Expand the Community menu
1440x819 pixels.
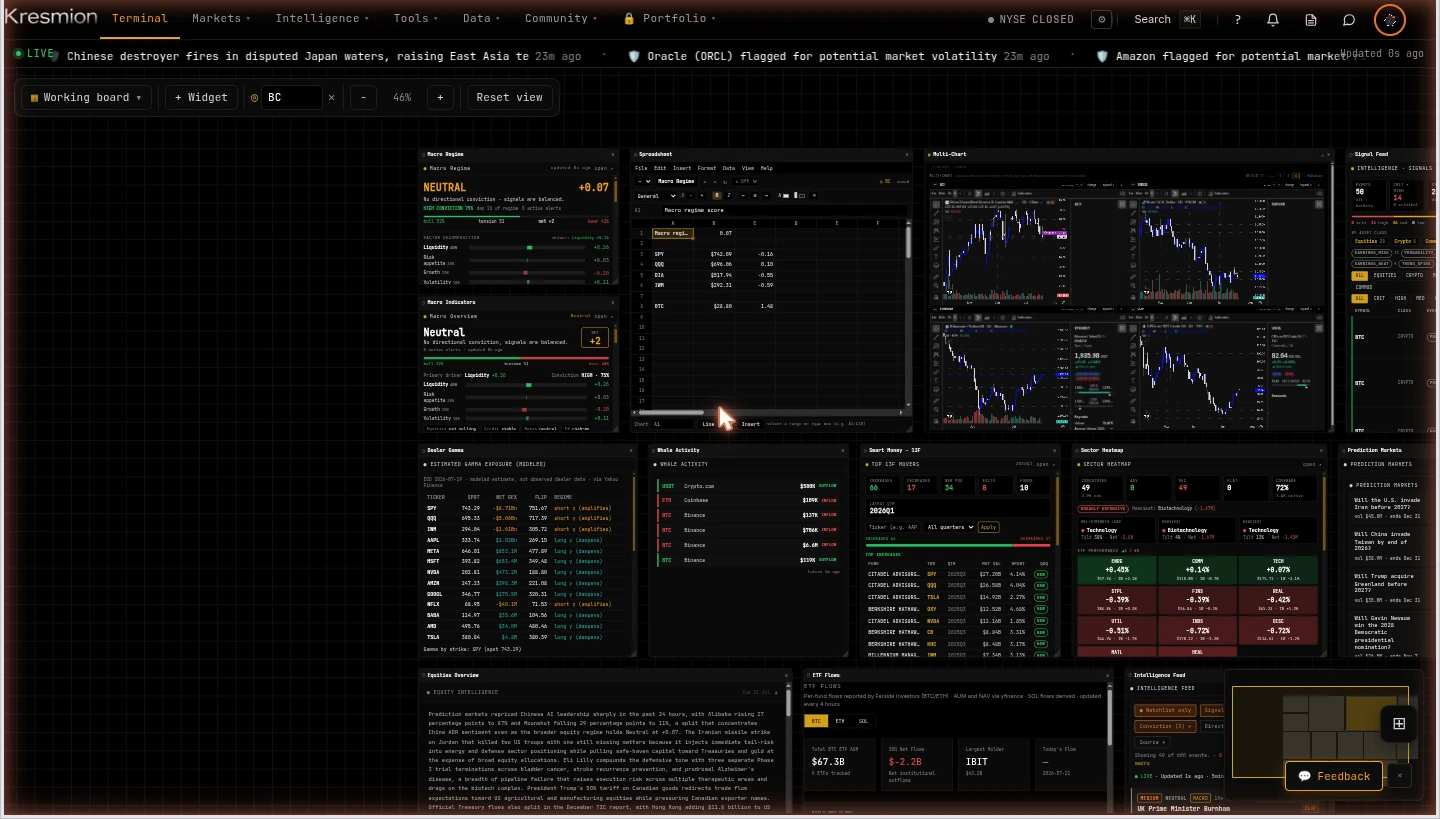point(561,18)
